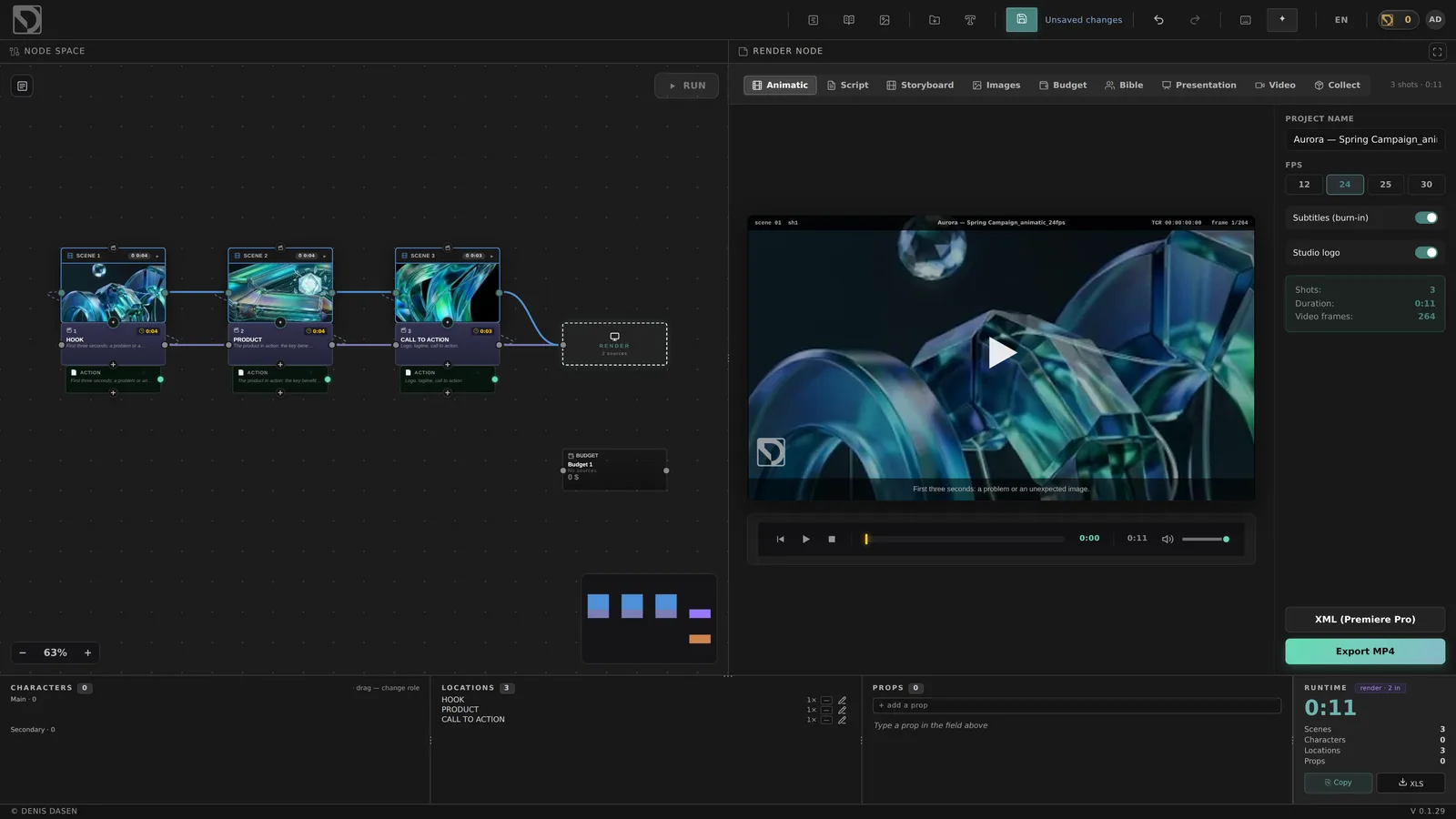Expand the Render Node panel to fullscreen
The height and width of the screenshot is (819, 1456).
coord(1438,52)
